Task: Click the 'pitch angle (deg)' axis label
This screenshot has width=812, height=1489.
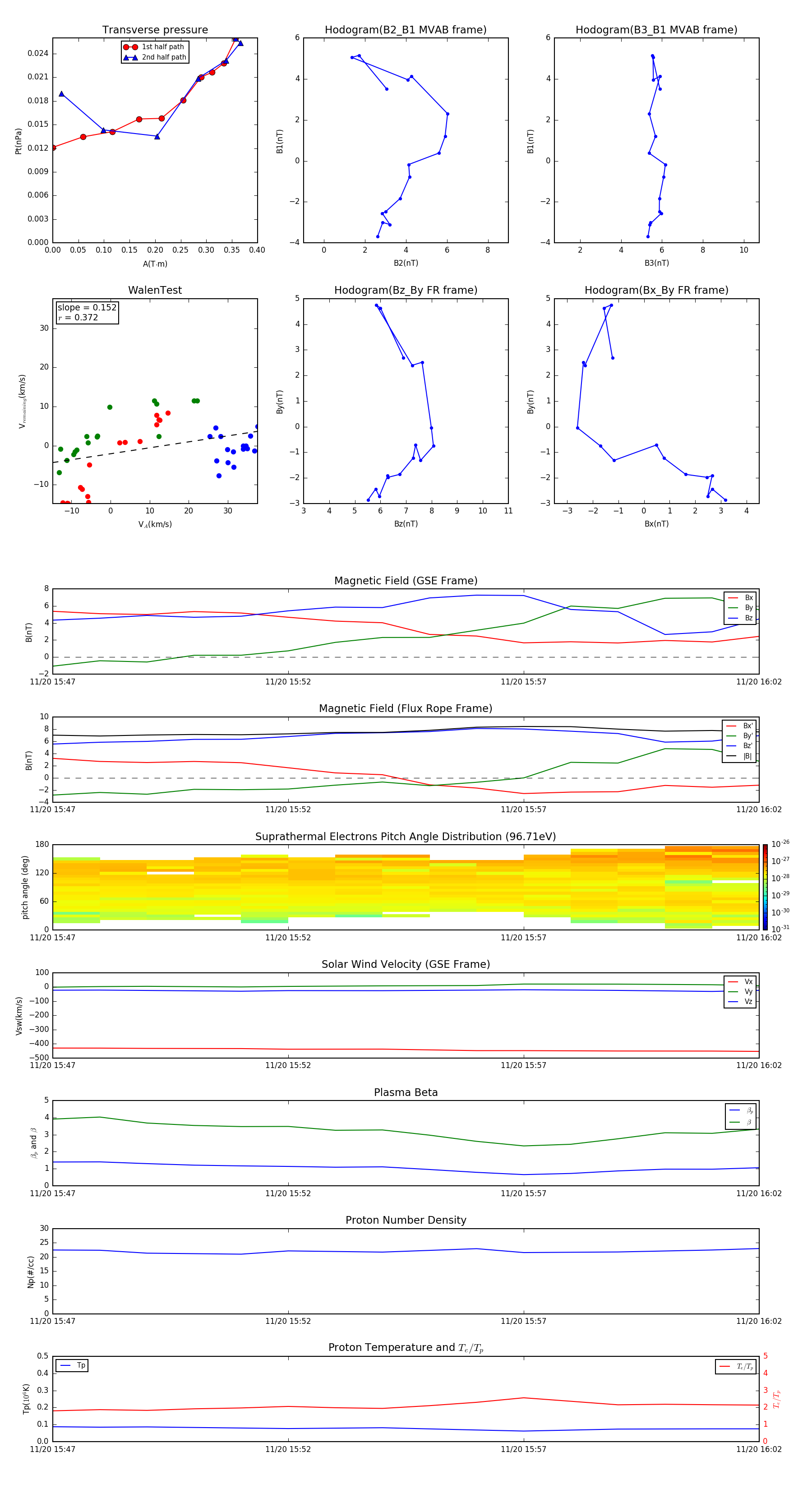Action: 25,887
